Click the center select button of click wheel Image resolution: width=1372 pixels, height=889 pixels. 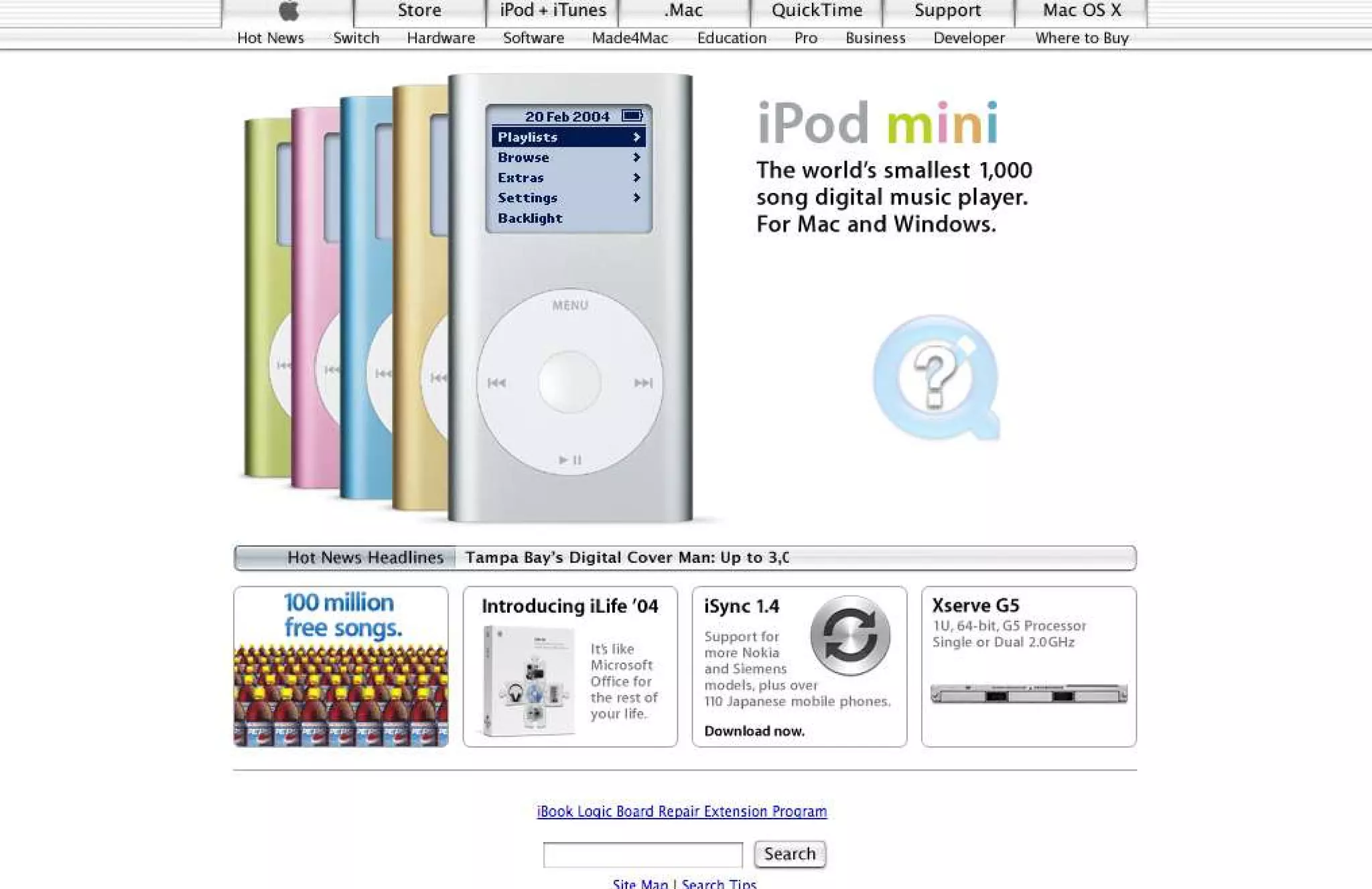tap(569, 383)
